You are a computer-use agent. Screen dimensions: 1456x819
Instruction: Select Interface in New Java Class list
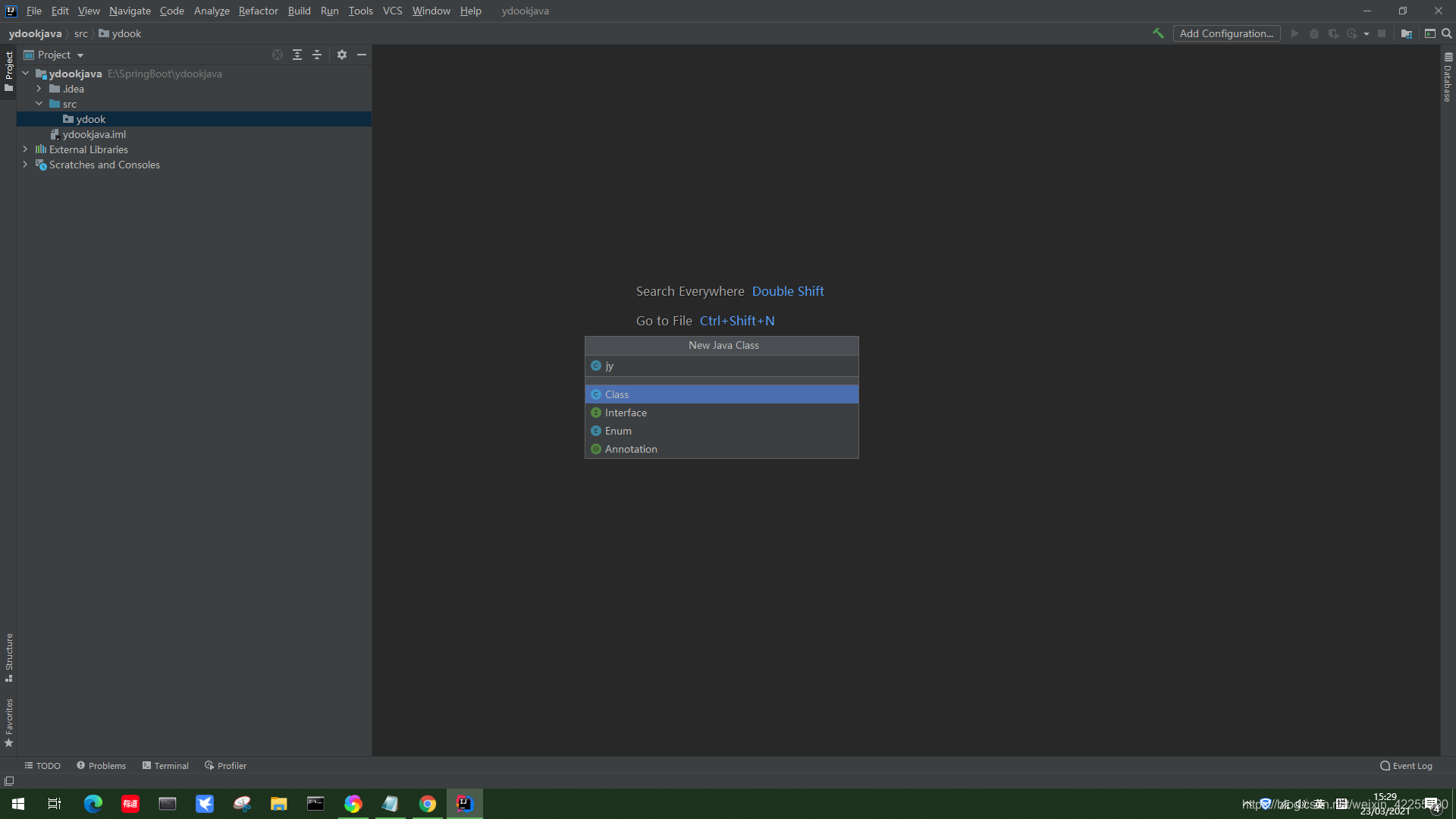pyautogui.click(x=626, y=413)
